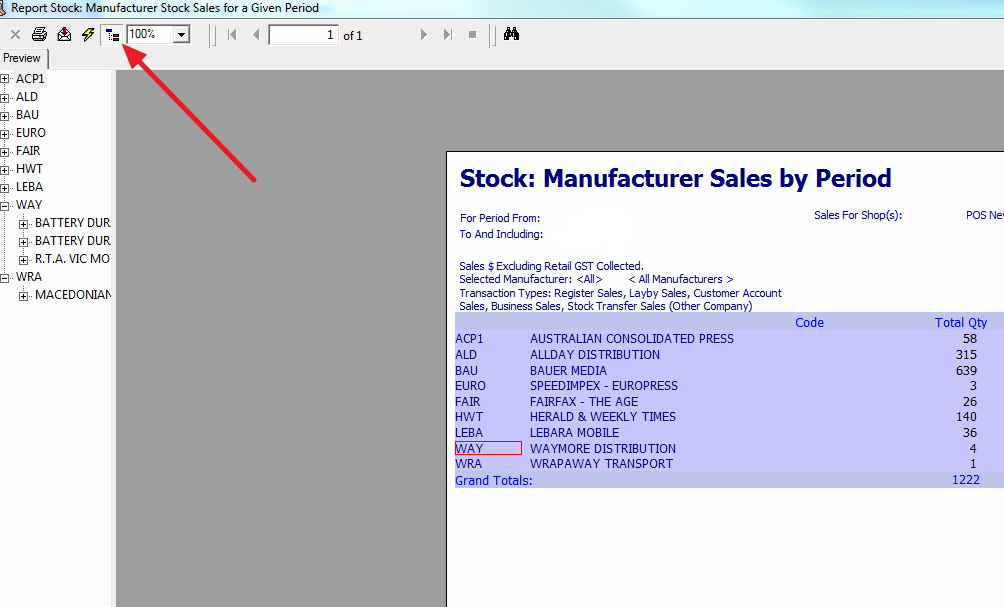Go to previous page arrow
The height and width of the screenshot is (607, 1004).
(256, 35)
